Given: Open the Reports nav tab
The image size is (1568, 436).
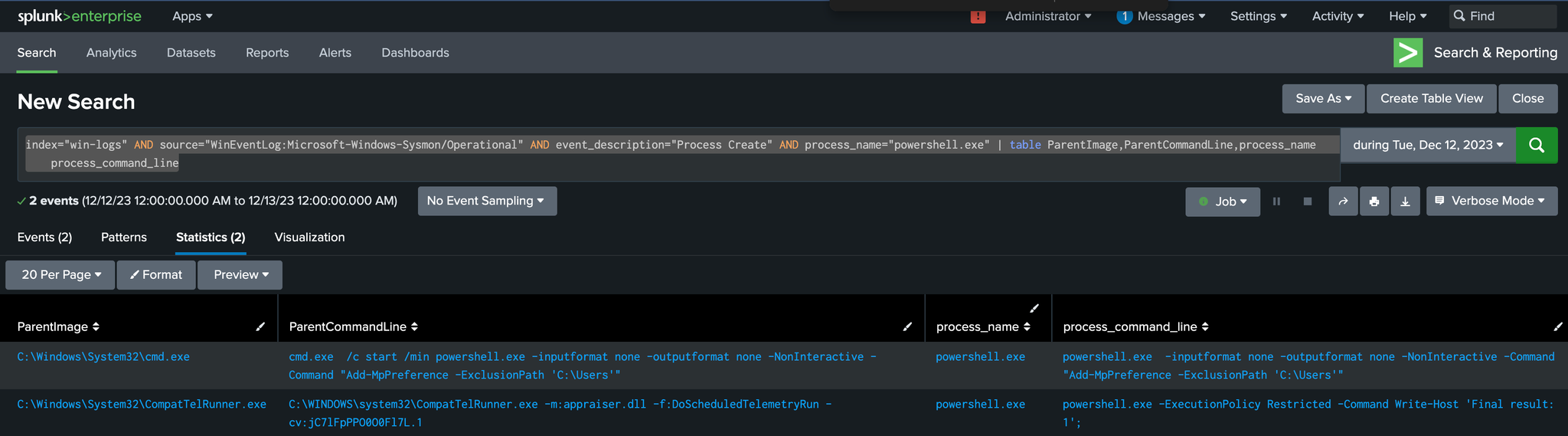Looking at the screenshot, I should [267, 53].
